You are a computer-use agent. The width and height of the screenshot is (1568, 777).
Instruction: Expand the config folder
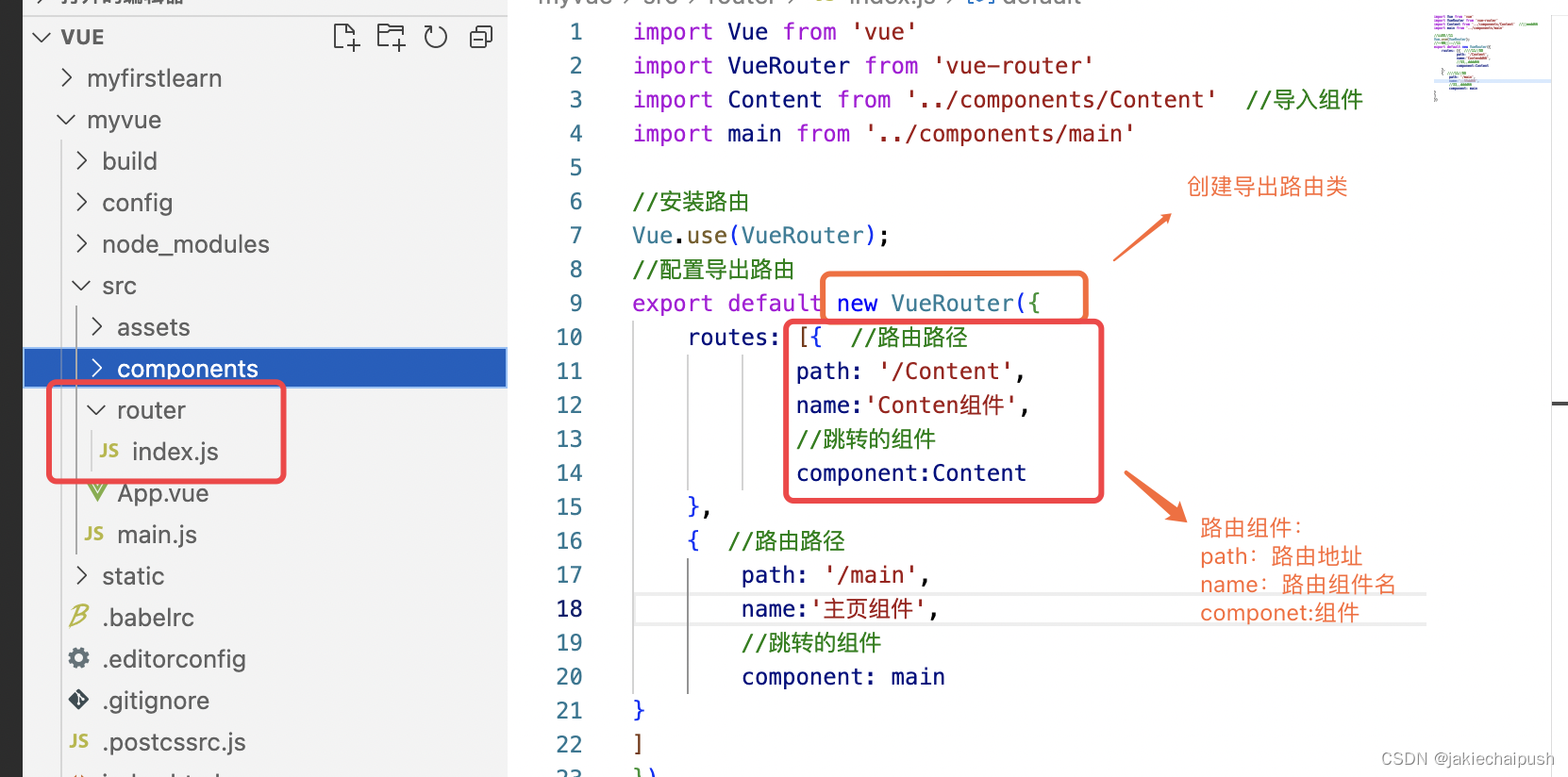coord(81,203)
